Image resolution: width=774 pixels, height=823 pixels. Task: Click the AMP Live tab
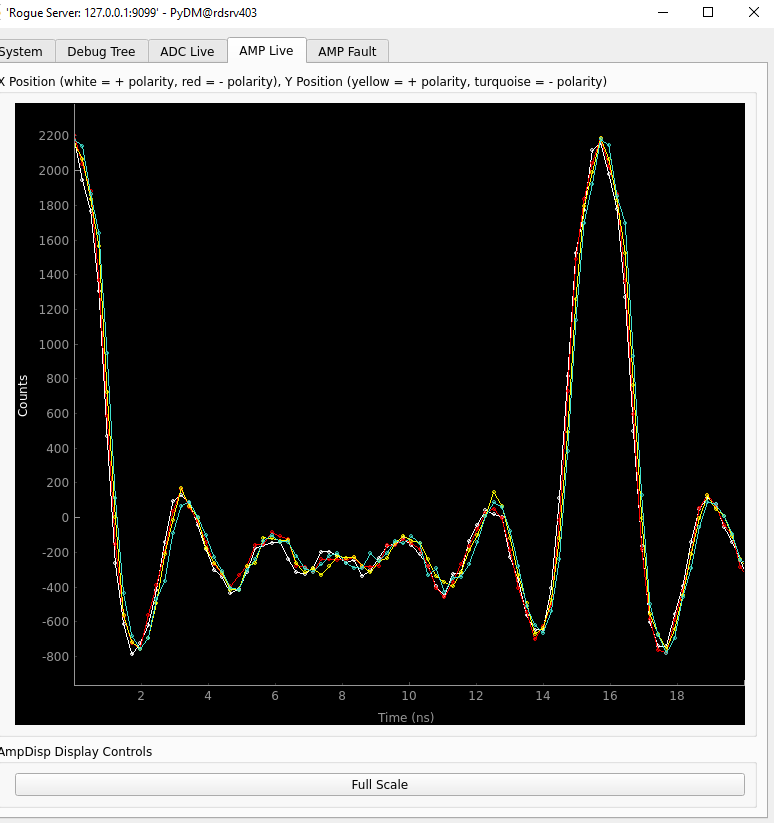[x=266, y=50]
